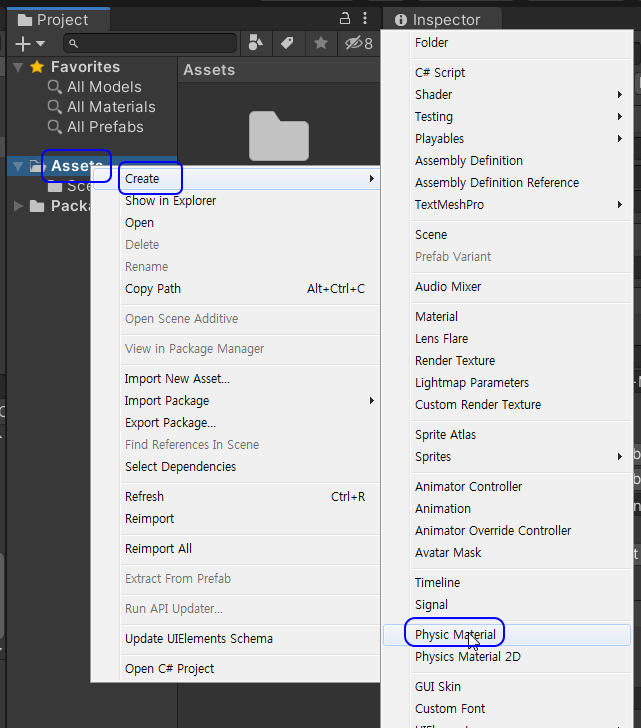Expand the Sprites submenu arrow
The height and width of the screenshot is (728, 641).
(620, 456)
